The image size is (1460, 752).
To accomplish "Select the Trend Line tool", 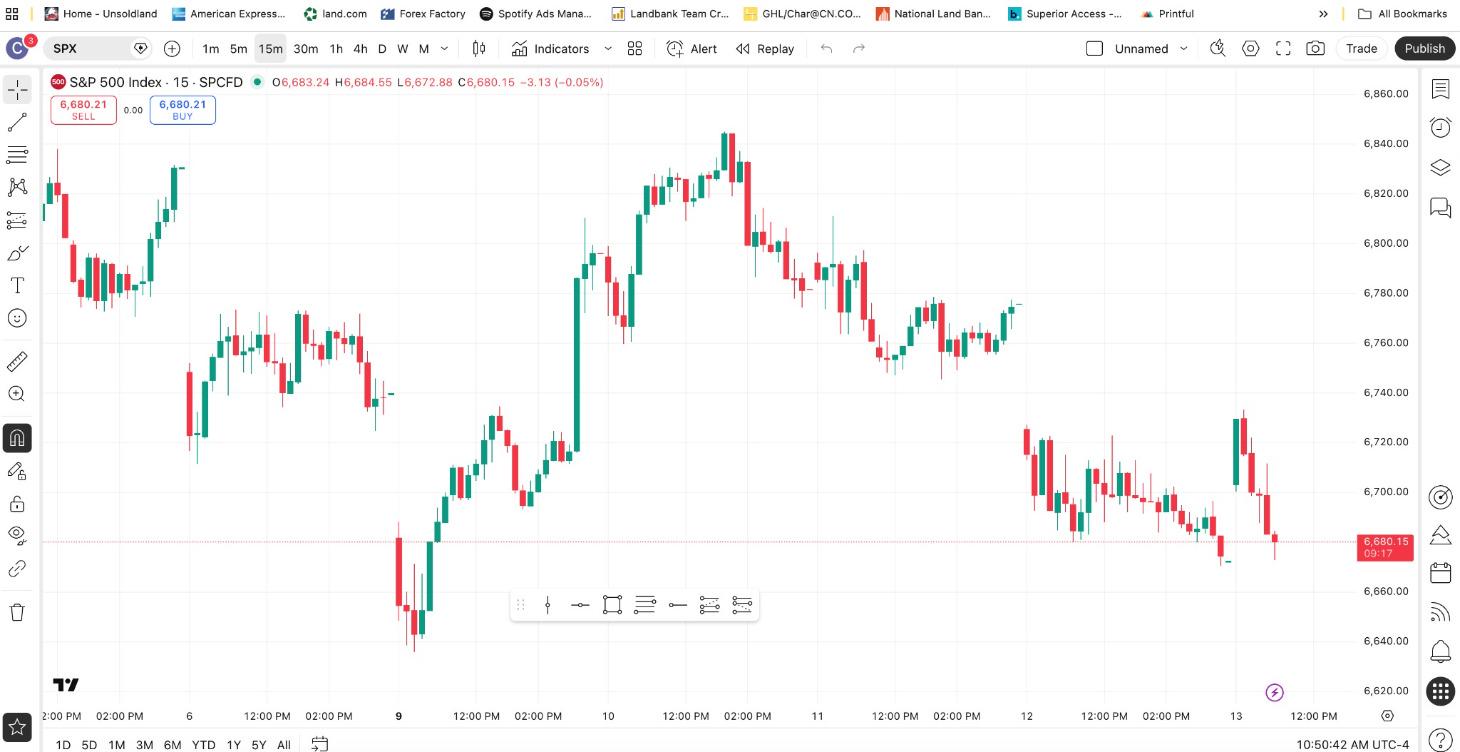I will tap(17, 121).
